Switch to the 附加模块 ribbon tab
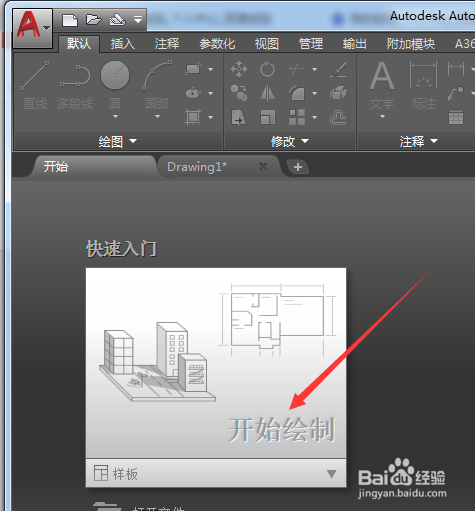The height and width of the screenshot is (511, 475). click(411, 44)
